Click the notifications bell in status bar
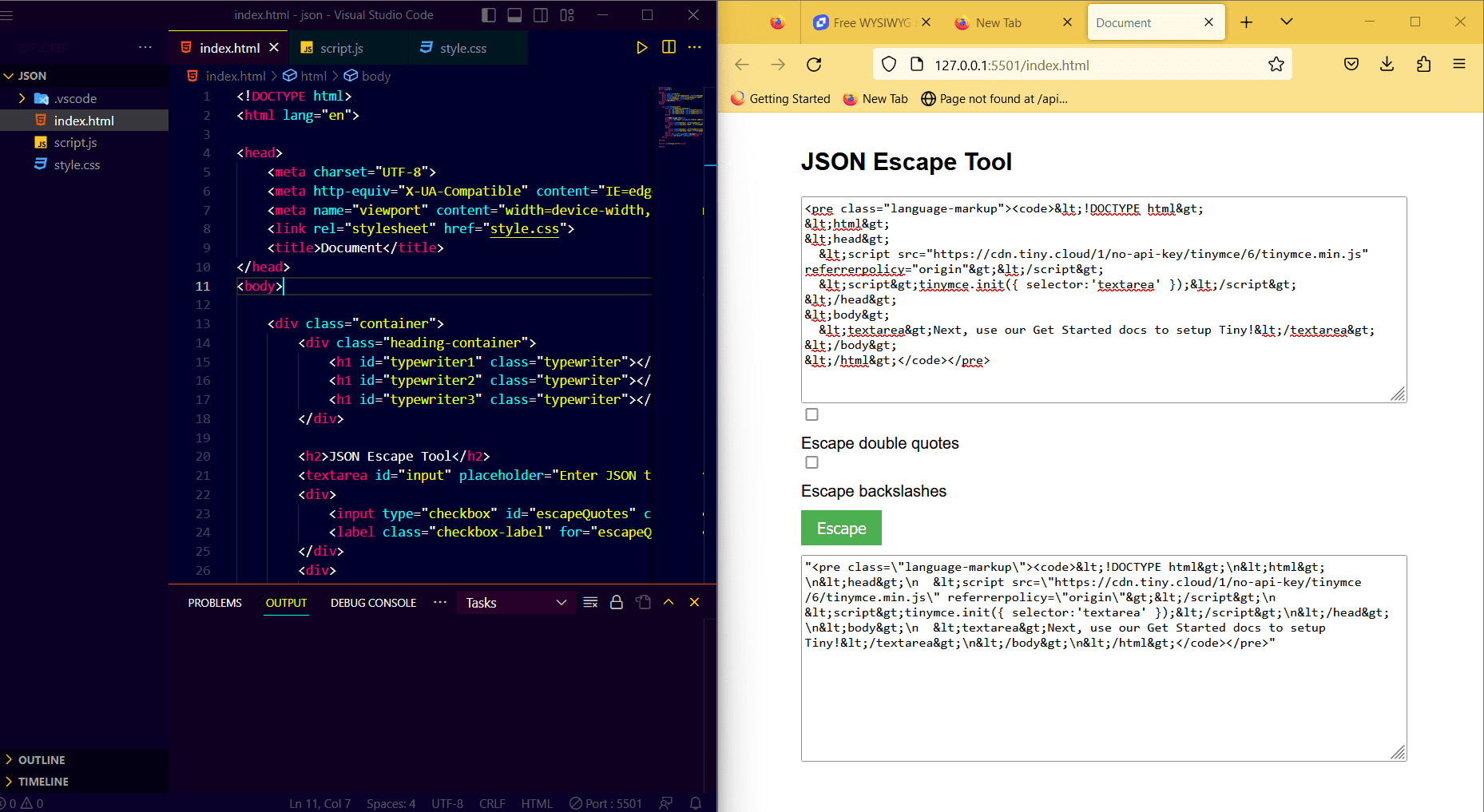This screenshot has height=812, width=1484. [x=695, y=803]
